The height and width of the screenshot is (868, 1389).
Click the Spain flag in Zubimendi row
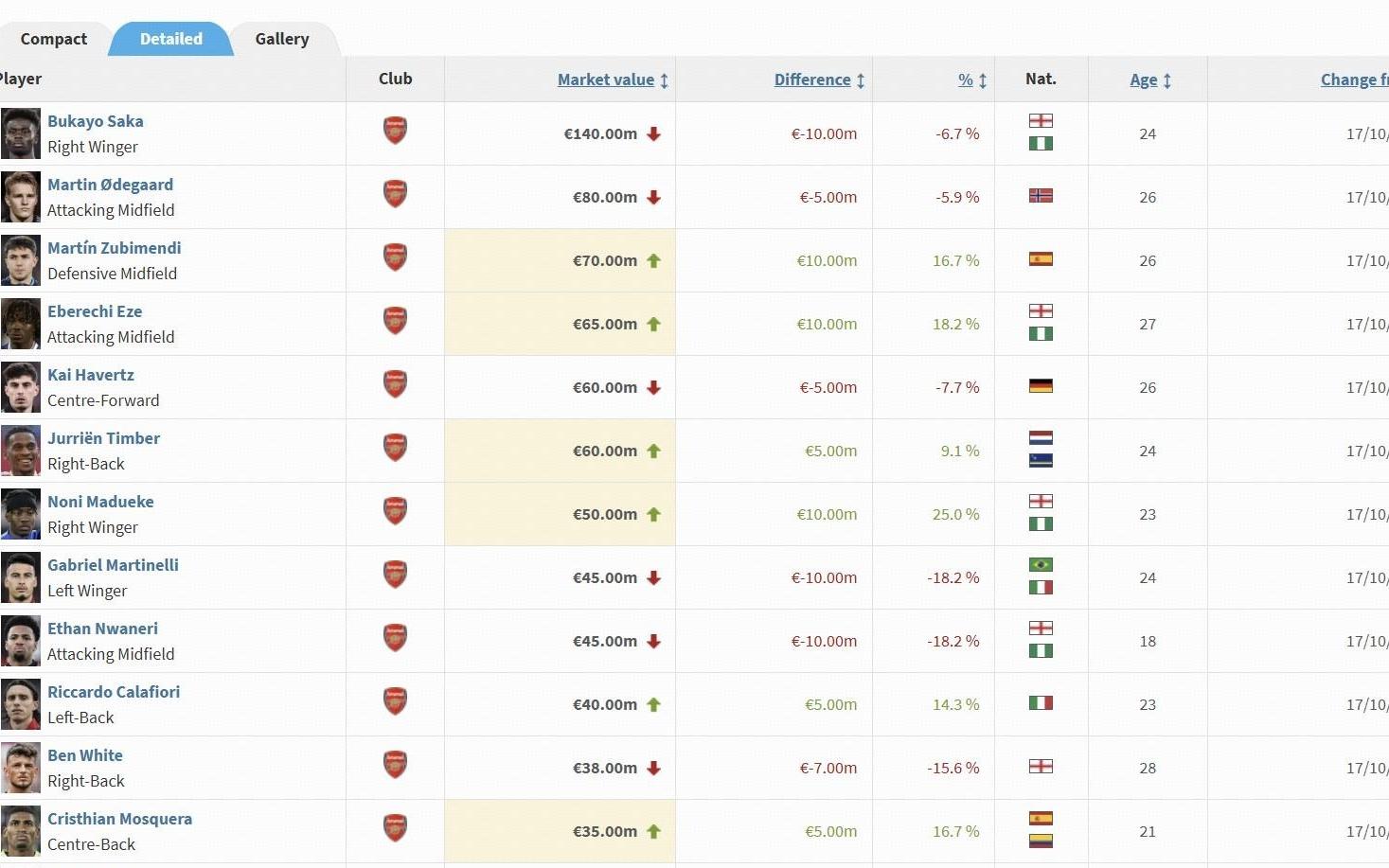click(x=1041, y=259)
